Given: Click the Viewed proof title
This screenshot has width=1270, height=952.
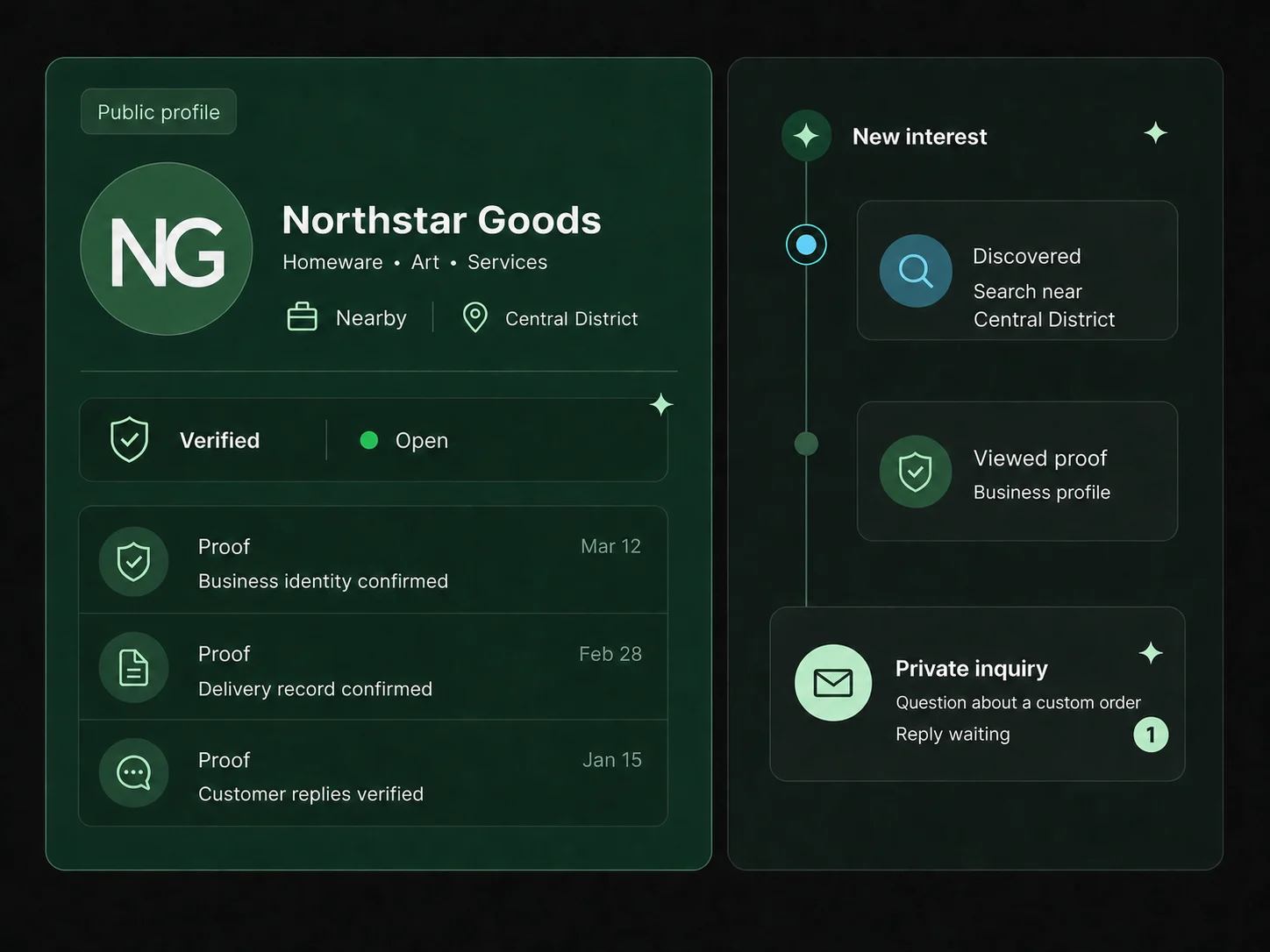Looking at the screenshot, I should tap(1040, 458).
